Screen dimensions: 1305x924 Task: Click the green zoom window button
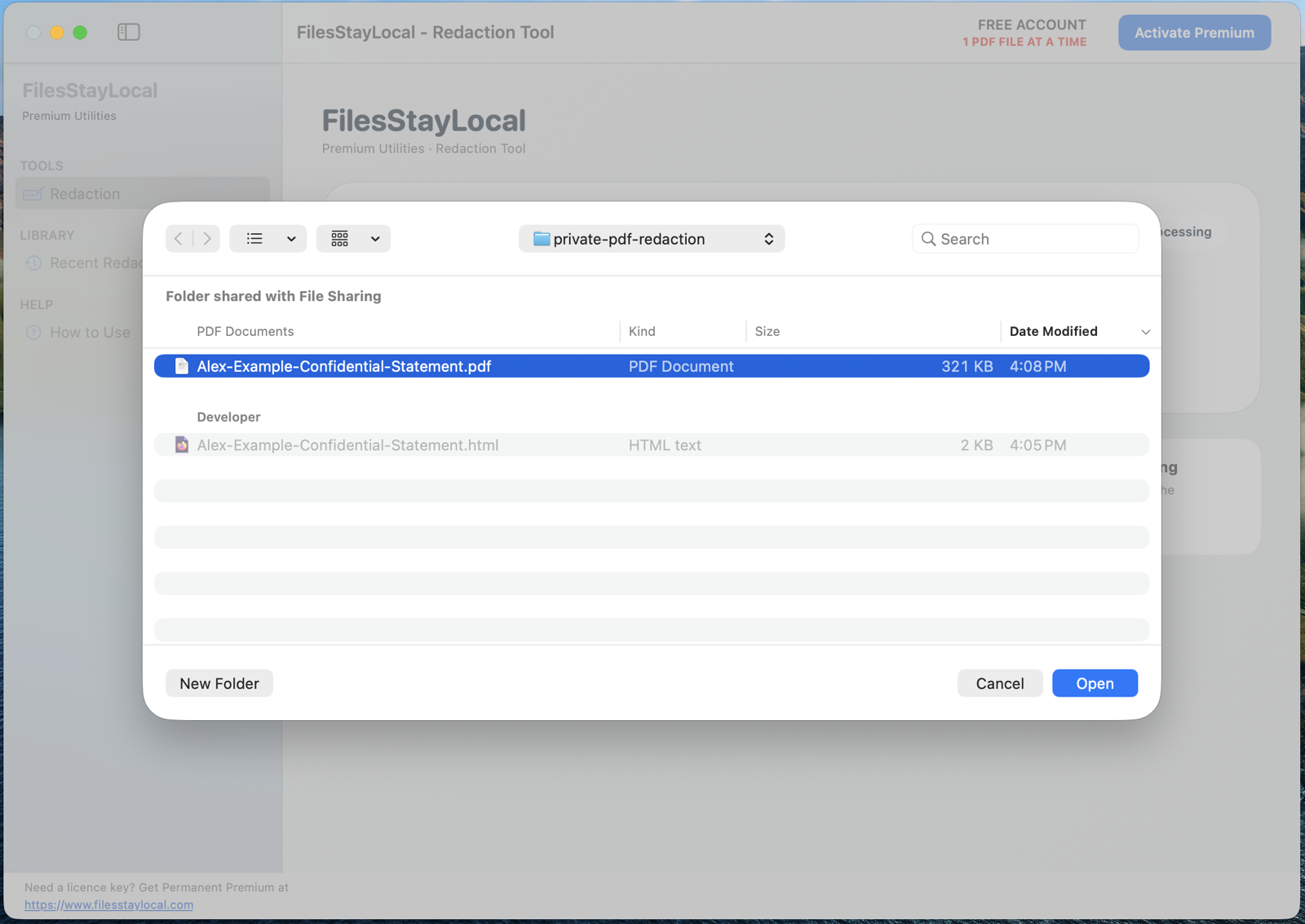80,33
